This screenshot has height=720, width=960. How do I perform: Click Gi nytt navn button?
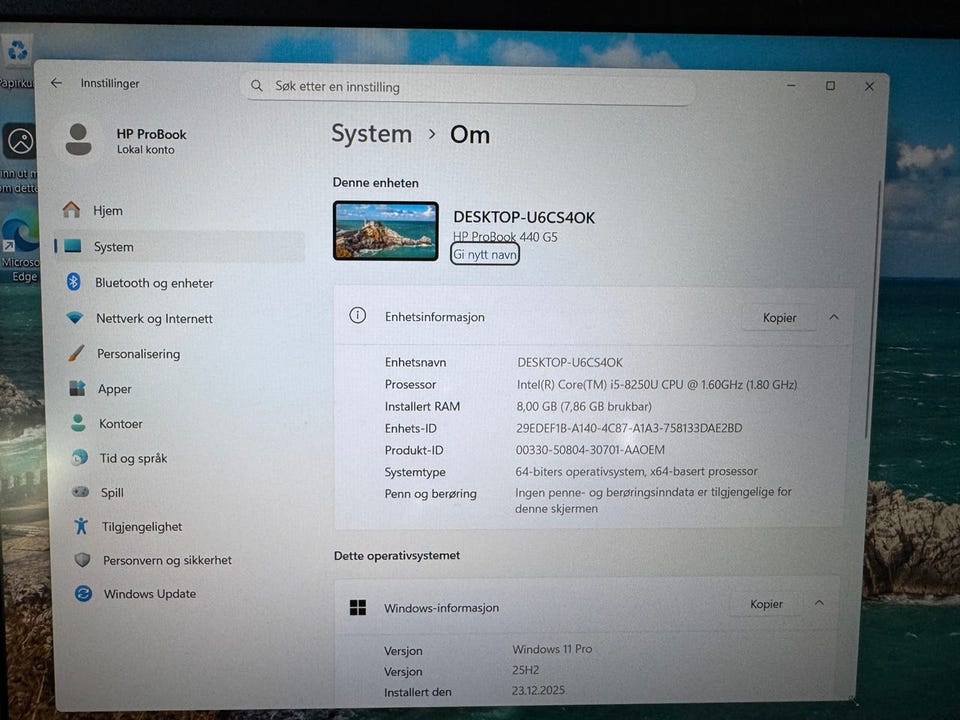485,254
